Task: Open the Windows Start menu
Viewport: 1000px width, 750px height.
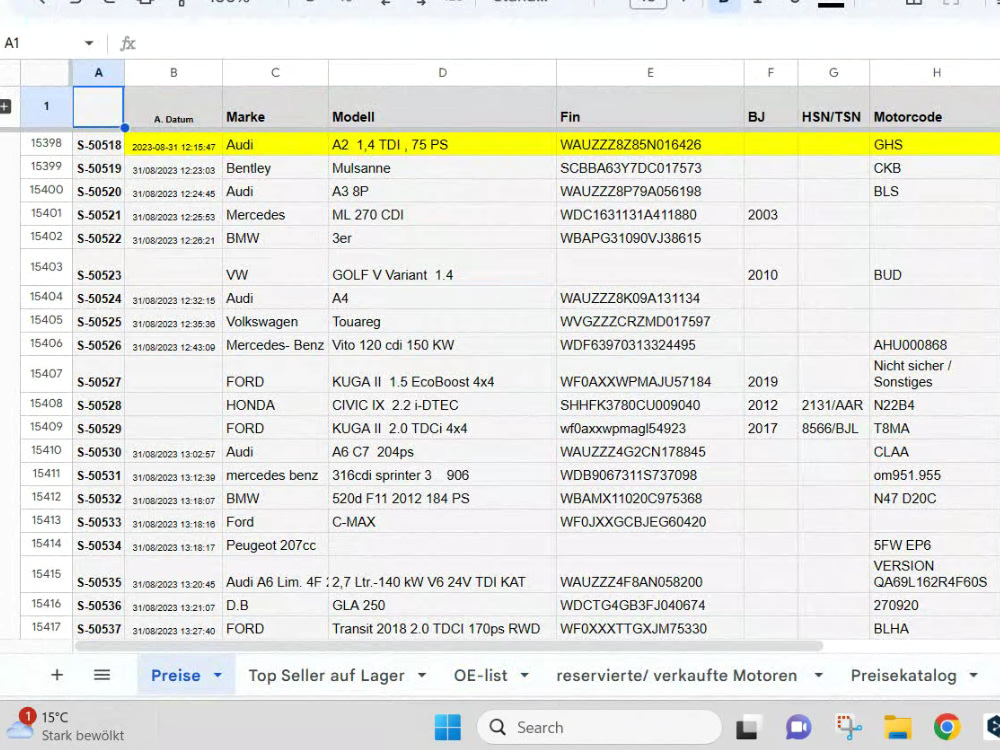Action: (x=447, y=727)
